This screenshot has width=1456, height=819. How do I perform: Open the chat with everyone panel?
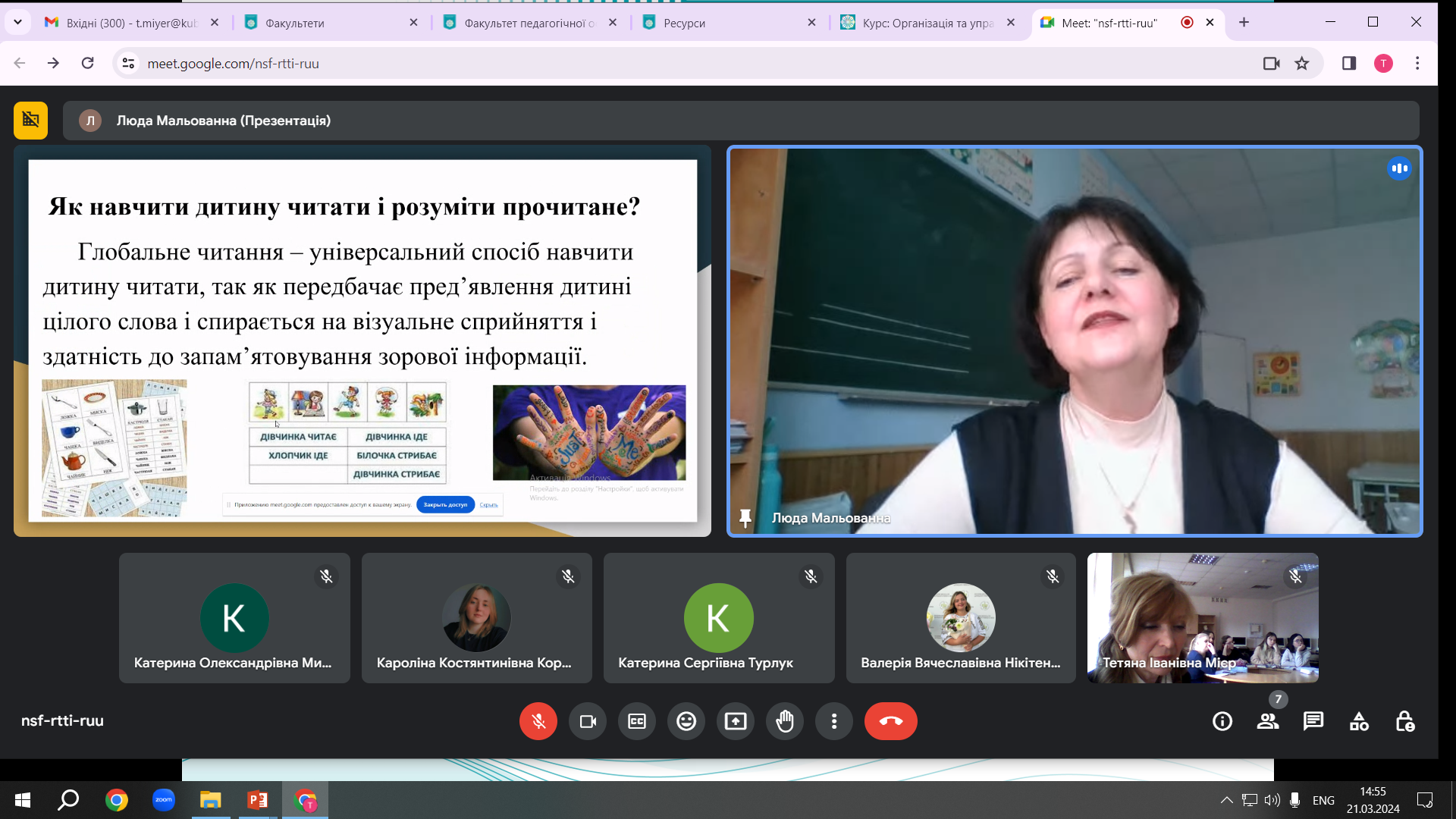coord(1313,721)
